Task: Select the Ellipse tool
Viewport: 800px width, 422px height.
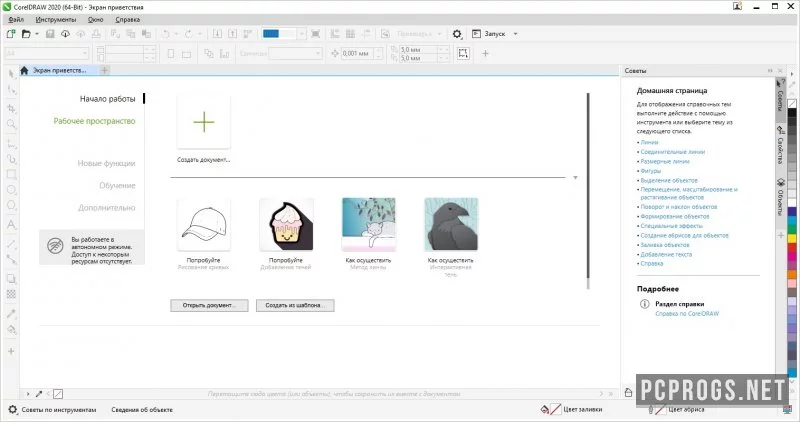Action: pos(11,190)
